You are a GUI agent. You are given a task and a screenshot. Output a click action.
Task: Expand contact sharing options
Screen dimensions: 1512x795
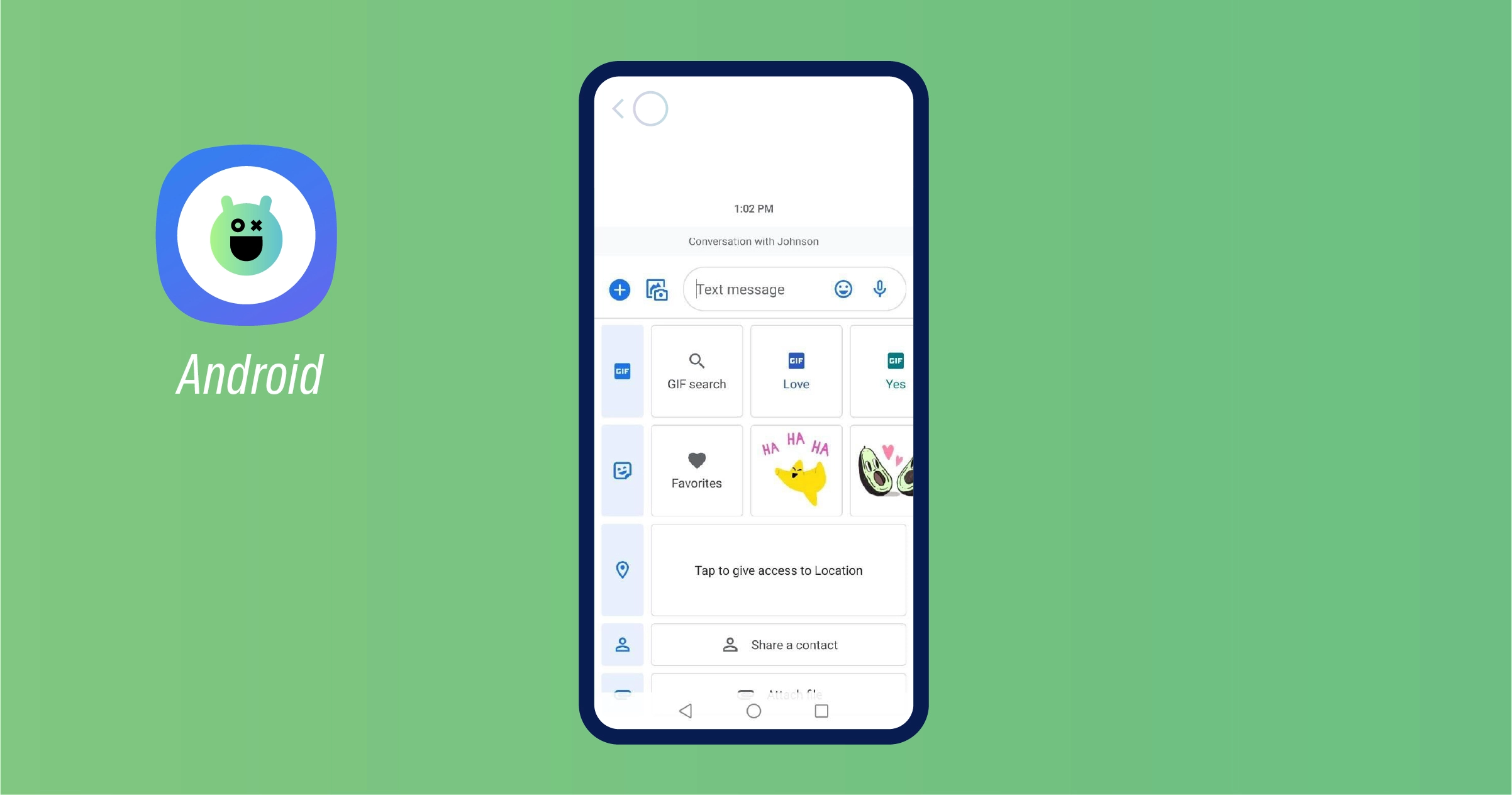click(622, 645)
